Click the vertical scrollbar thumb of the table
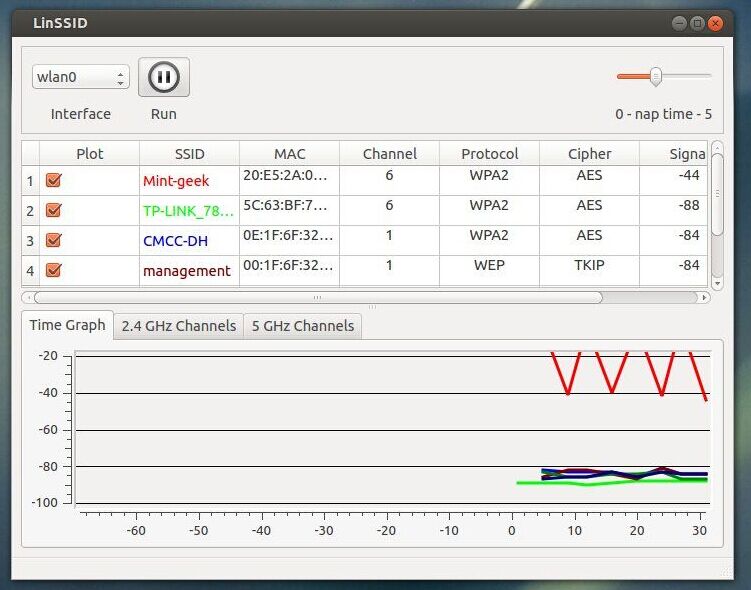751x590 pixels. click(x=717, y=193)
